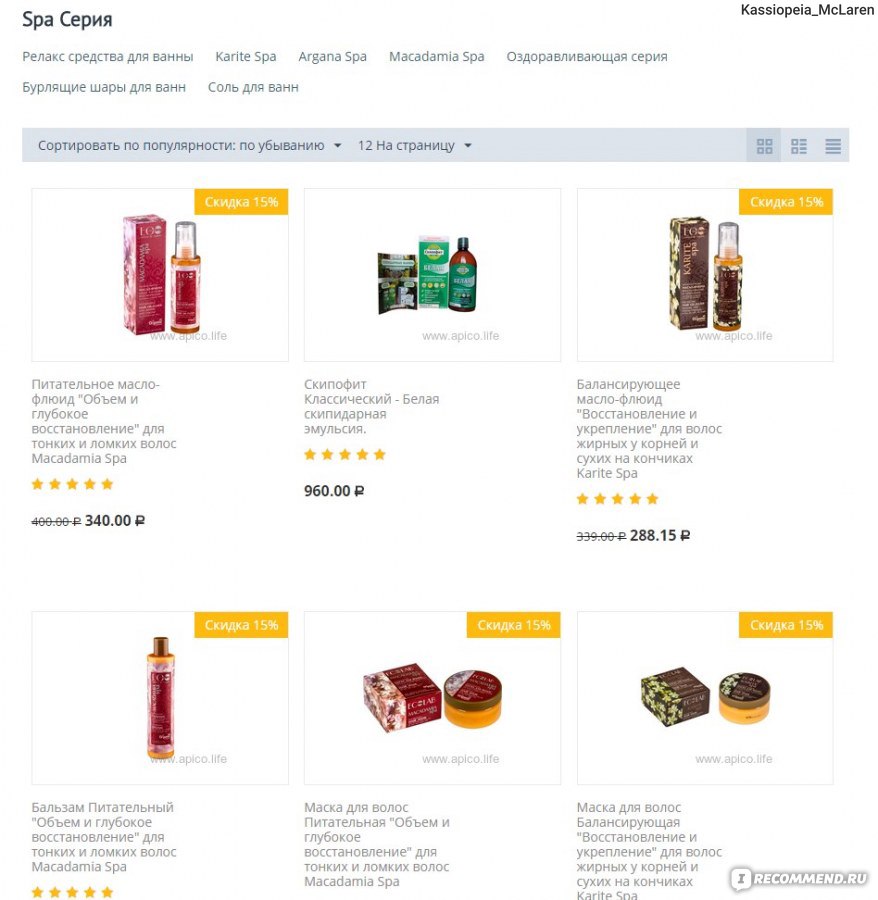
Task: Click the Скипофит Классический product title
Action: click(371, 406)
